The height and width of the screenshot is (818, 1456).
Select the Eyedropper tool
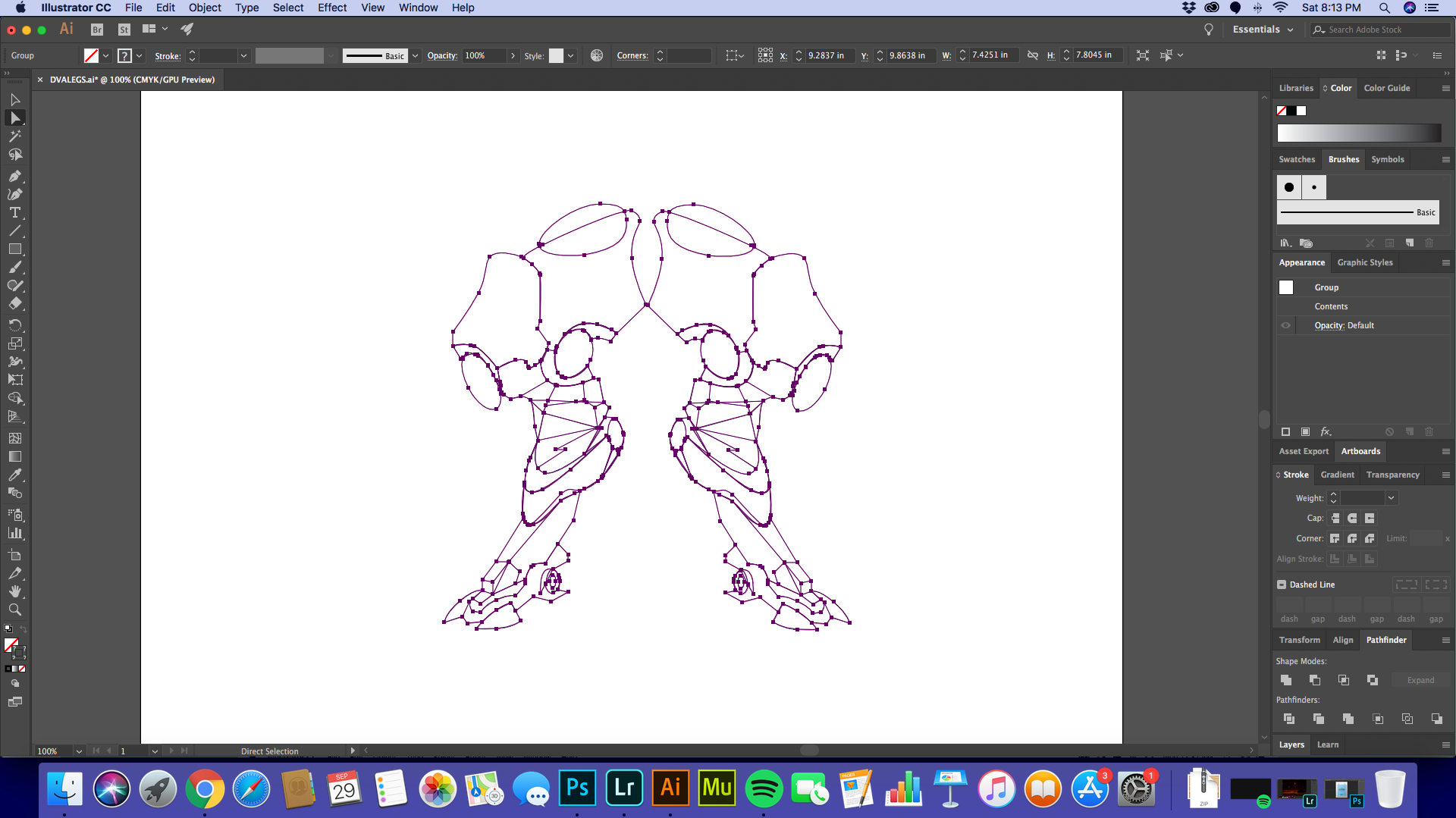pos(14,475)
